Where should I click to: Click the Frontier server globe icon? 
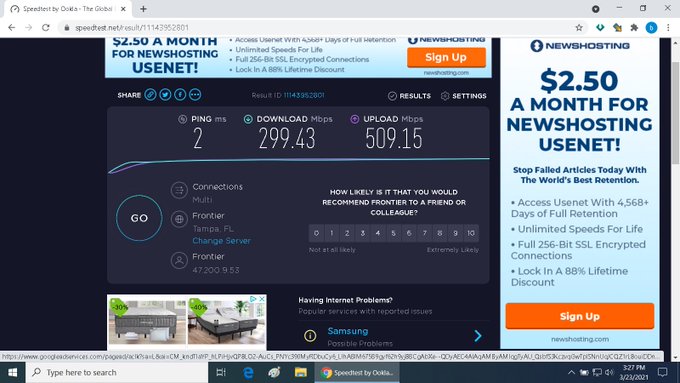tap(179, 219)
